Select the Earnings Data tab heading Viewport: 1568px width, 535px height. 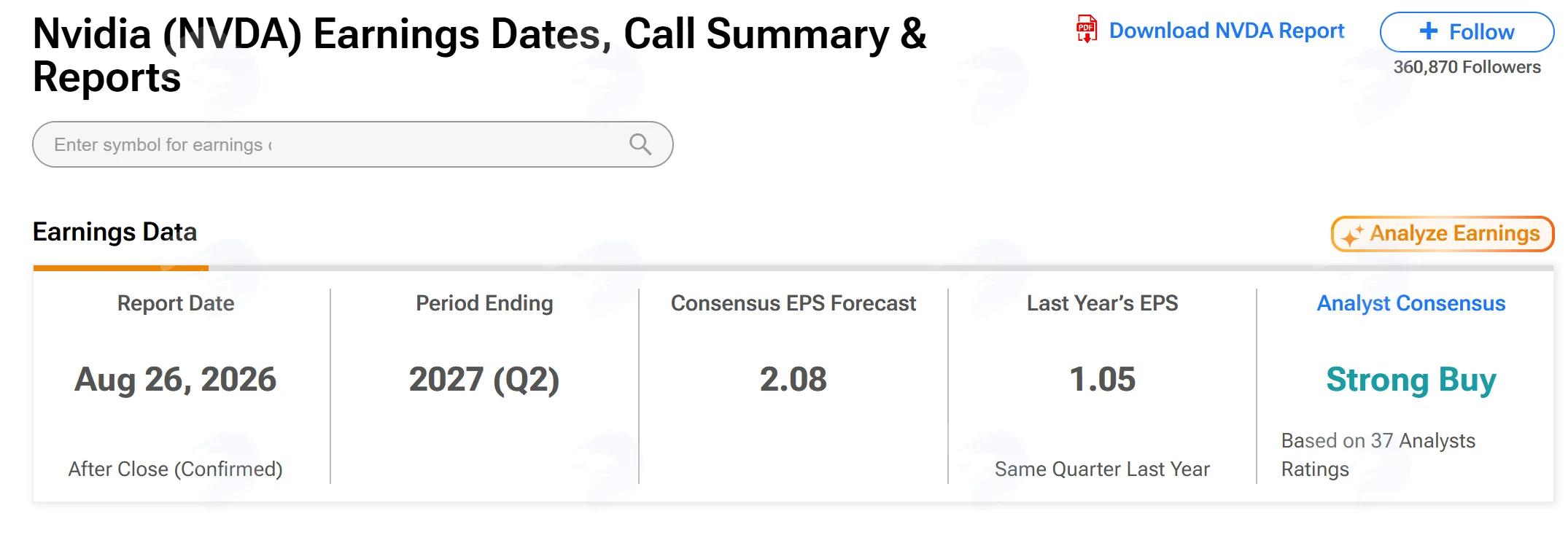[x=115, y=232]
